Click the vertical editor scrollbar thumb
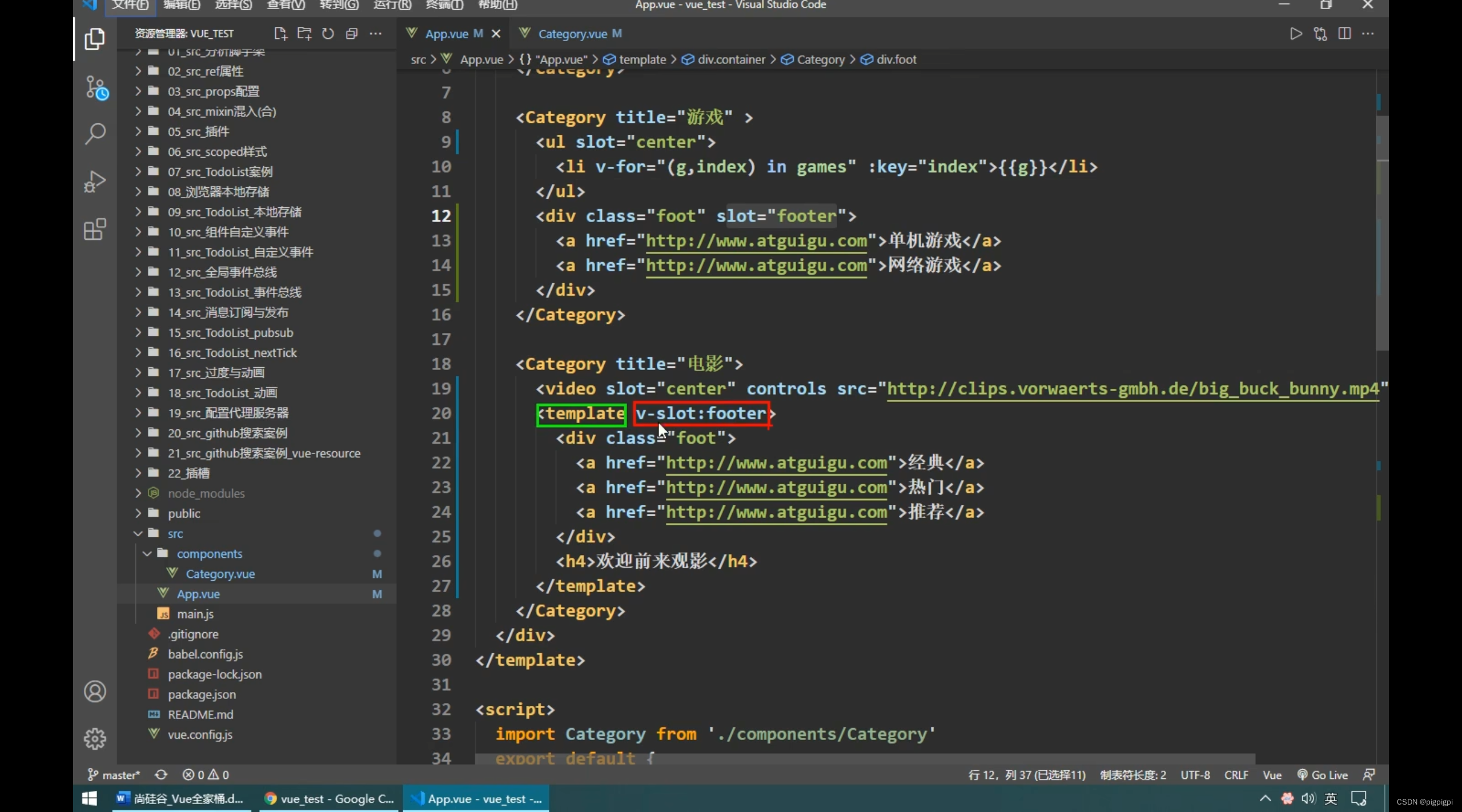Image resolution: width=1462 pixels, height=812 pixels. point(1382,234)
